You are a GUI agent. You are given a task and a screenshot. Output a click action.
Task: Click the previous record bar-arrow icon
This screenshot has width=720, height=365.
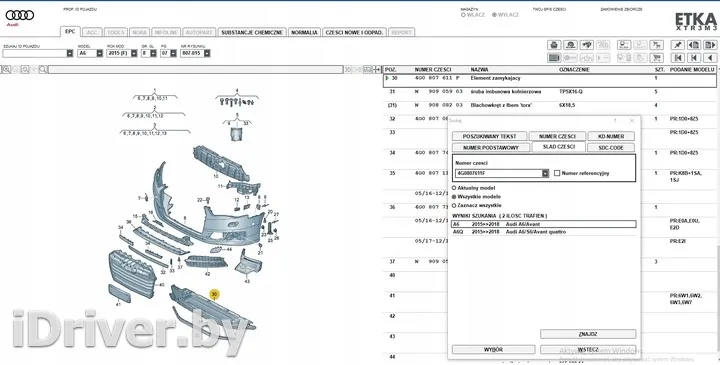pos(694,58)
